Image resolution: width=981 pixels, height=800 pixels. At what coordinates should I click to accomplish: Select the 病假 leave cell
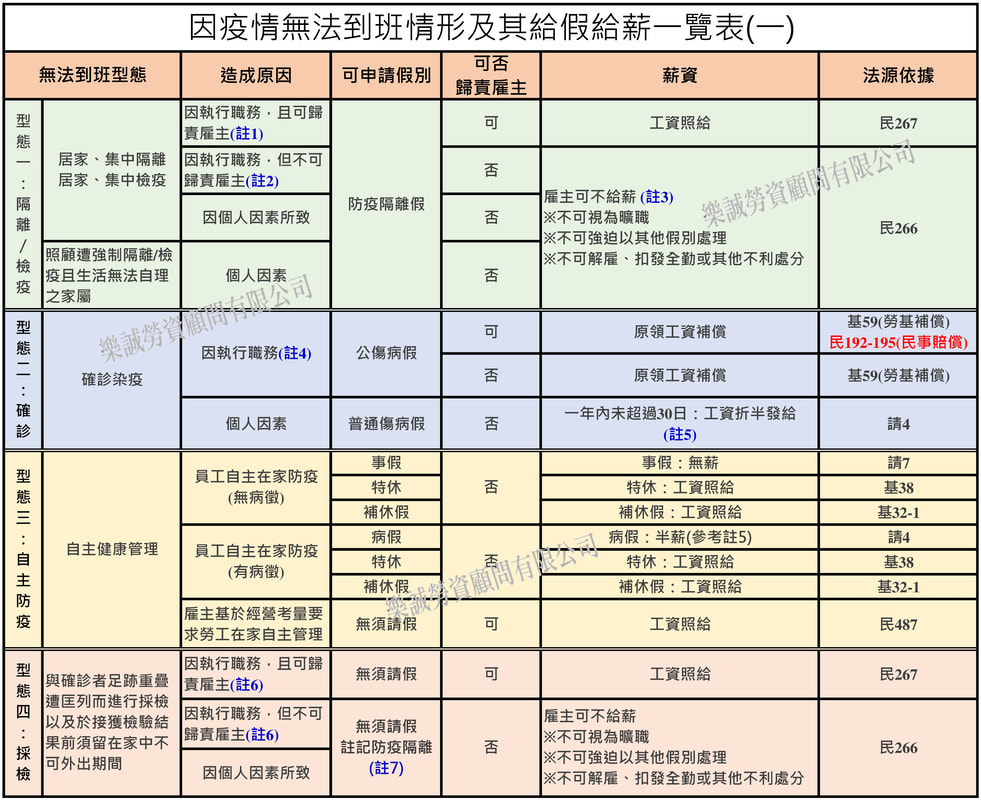[x=386, y=537]
